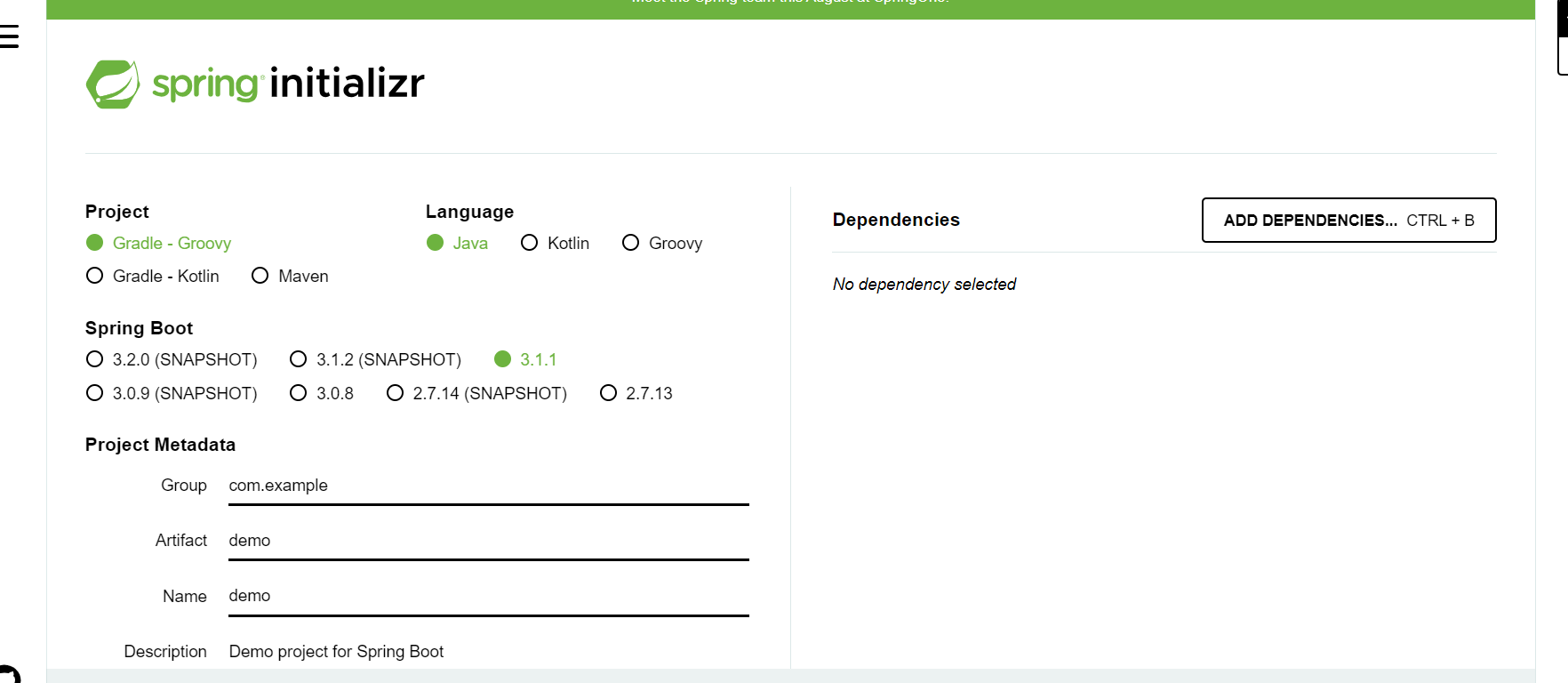Image resolution: width=1568 pixels, height=683 pixels.
Task: Choose Spring Boot version 3.0.8
Action: point(322,393)
